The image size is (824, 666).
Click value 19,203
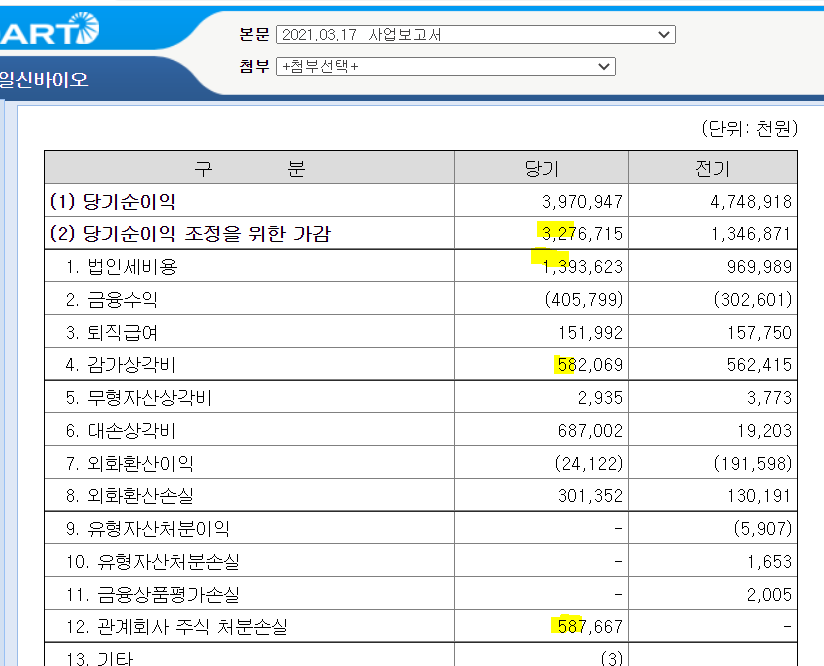(765, 431)
